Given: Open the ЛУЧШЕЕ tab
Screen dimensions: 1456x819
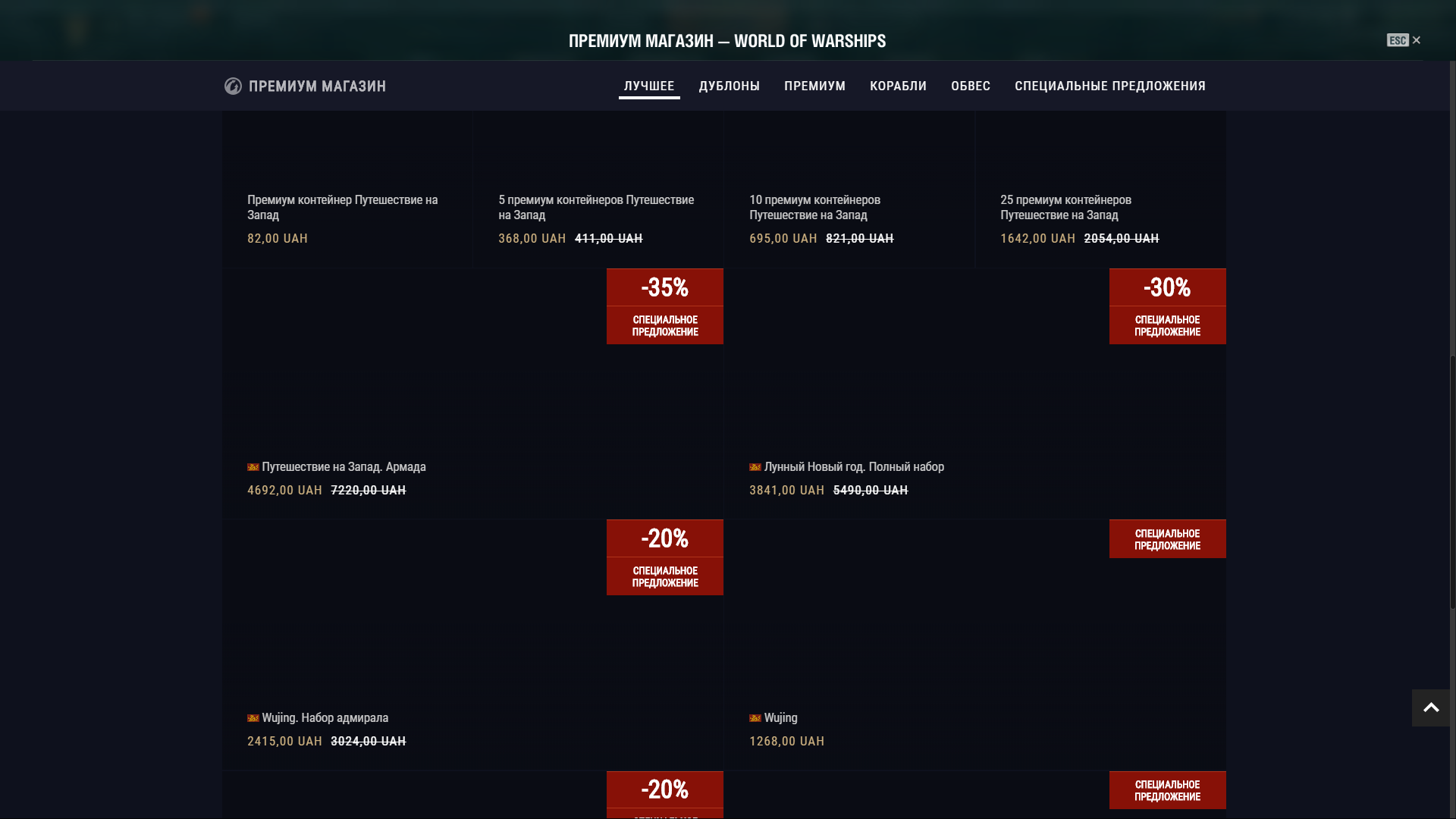Looking at the screenshot, I should (649, 86).
